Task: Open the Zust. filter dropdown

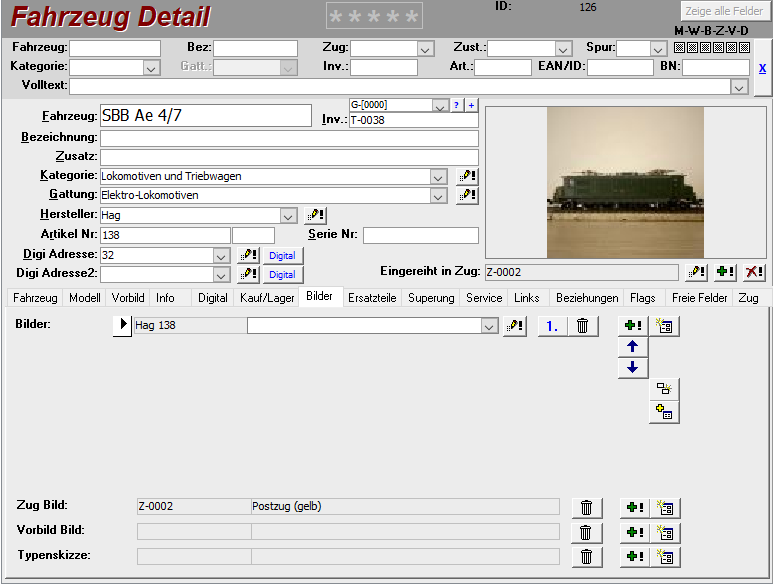Action: tap(563, 49)
